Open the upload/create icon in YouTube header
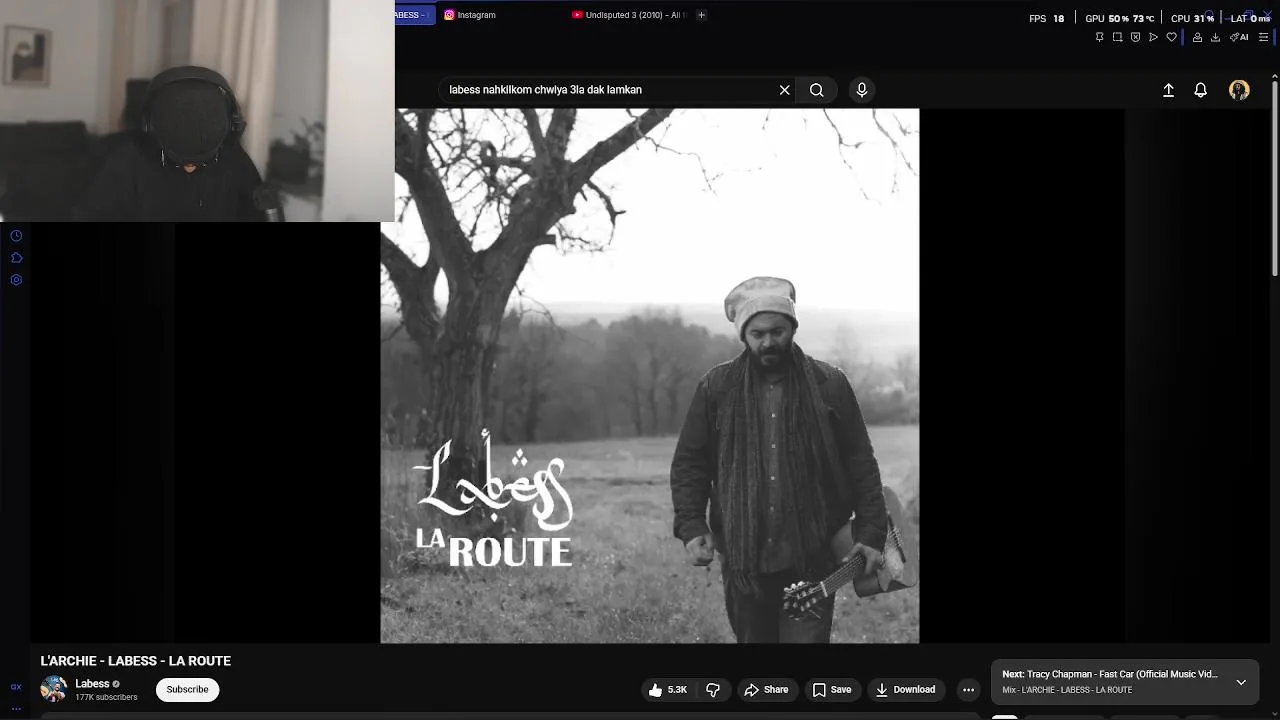The height and width of the screenshot is (720, 1280). pos(1168,90)
